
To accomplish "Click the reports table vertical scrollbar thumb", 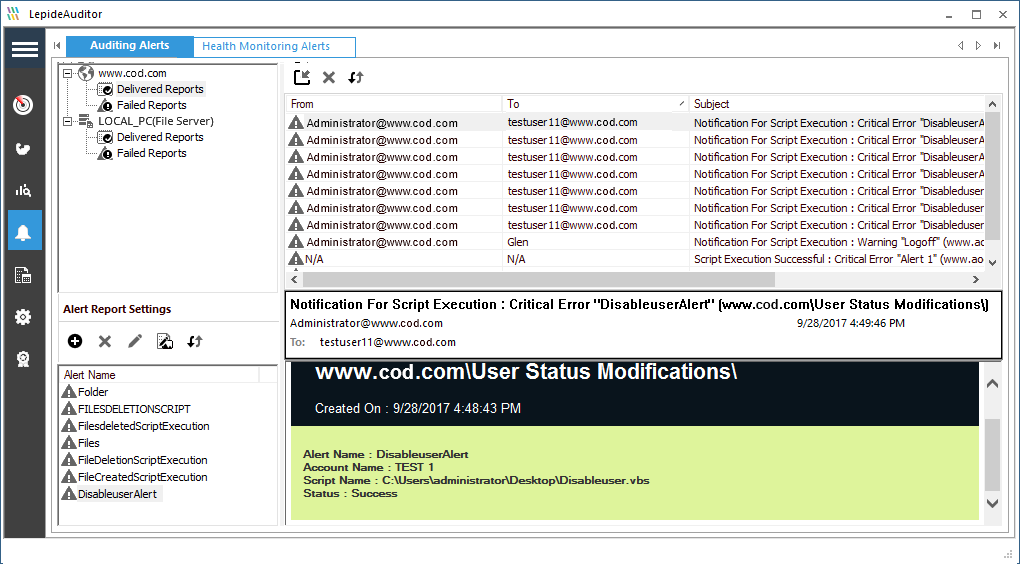I will coord(992,176).
